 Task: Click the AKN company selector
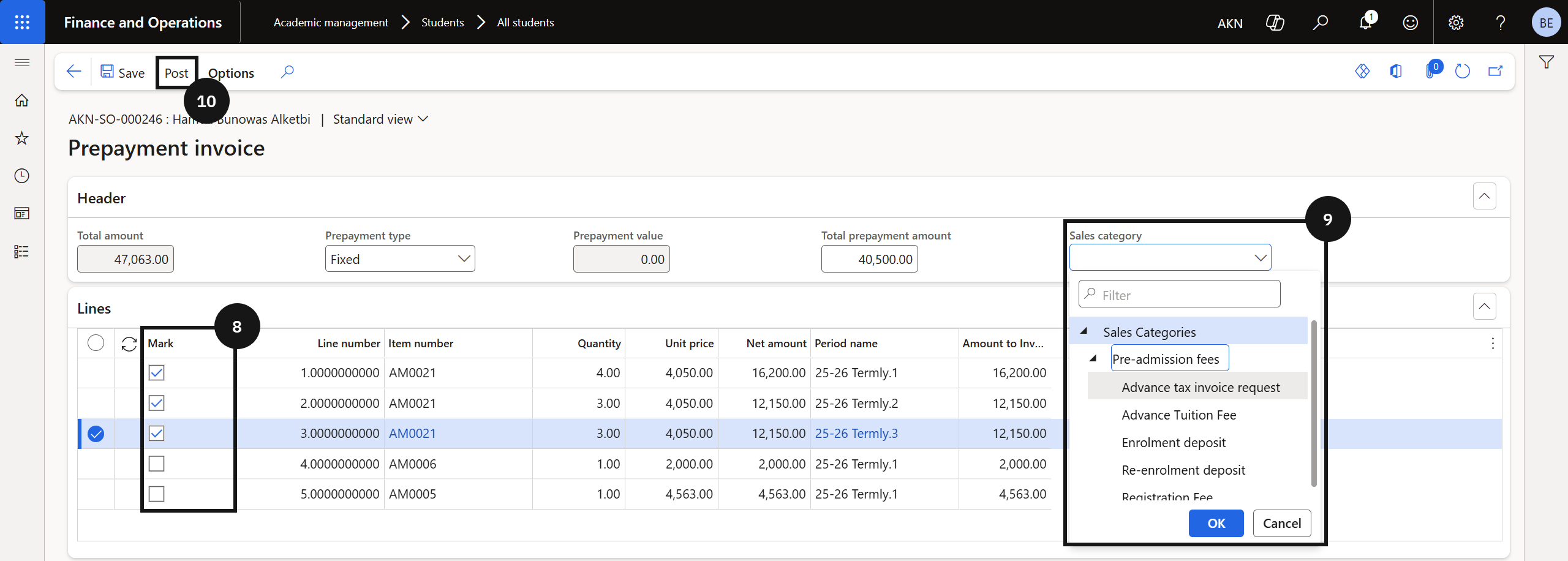click(1230, 23)
